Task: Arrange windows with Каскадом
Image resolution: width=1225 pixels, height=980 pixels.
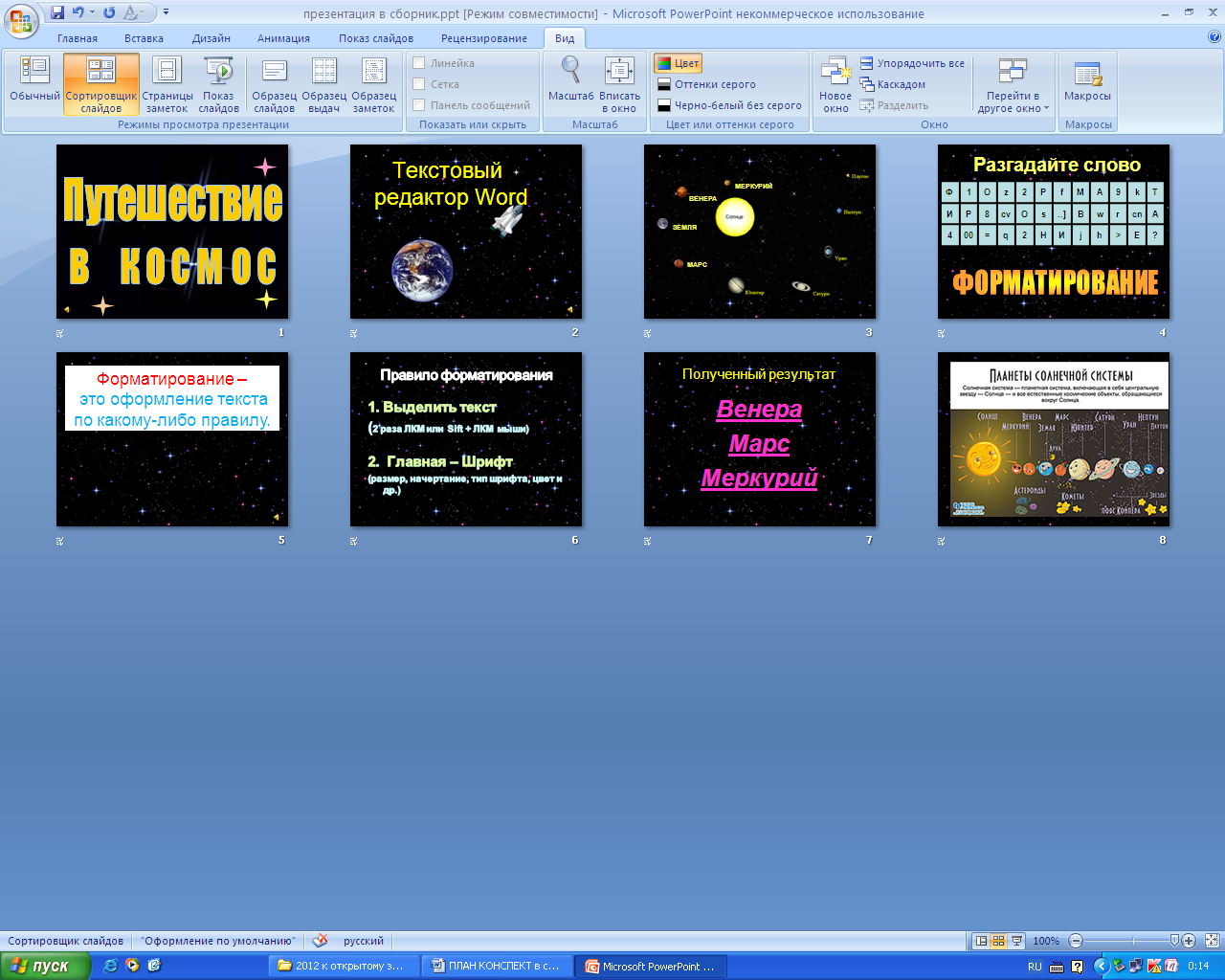Action: point(893,84)
